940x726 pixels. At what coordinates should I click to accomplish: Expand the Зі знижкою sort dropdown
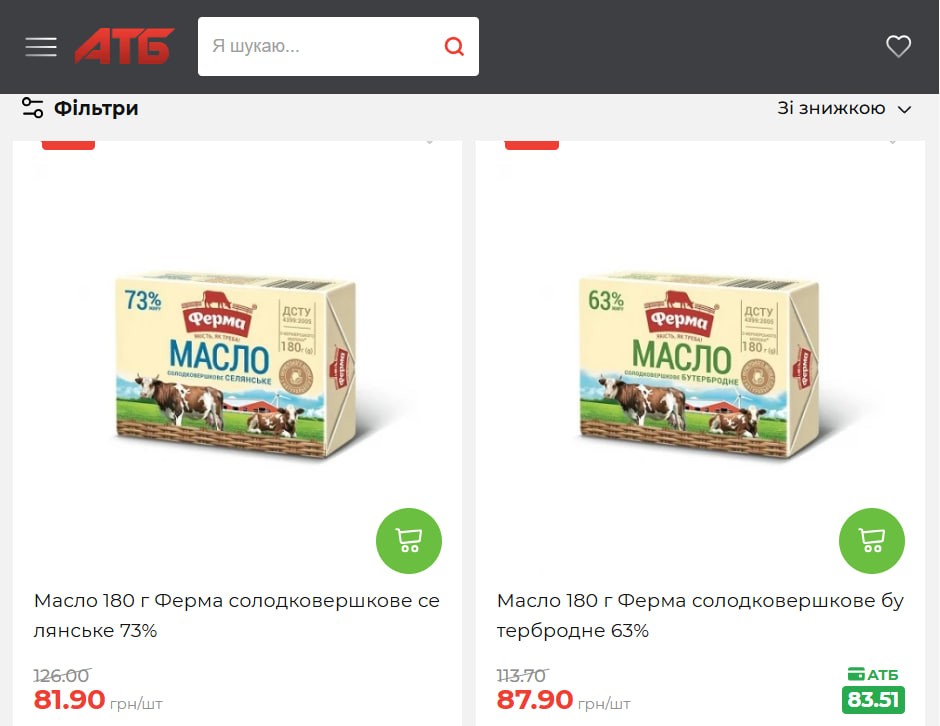pyautogui.click(x=844, y=108)
